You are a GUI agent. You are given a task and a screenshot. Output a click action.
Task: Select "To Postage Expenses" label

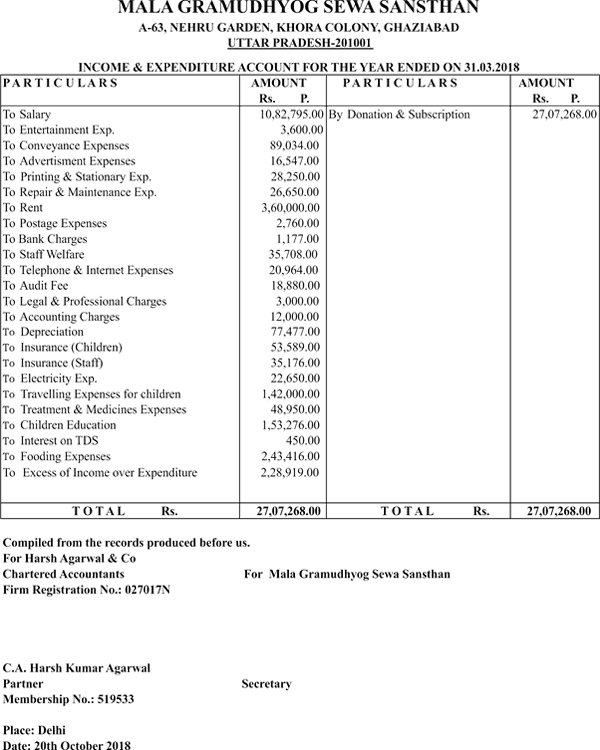[55, 223]
